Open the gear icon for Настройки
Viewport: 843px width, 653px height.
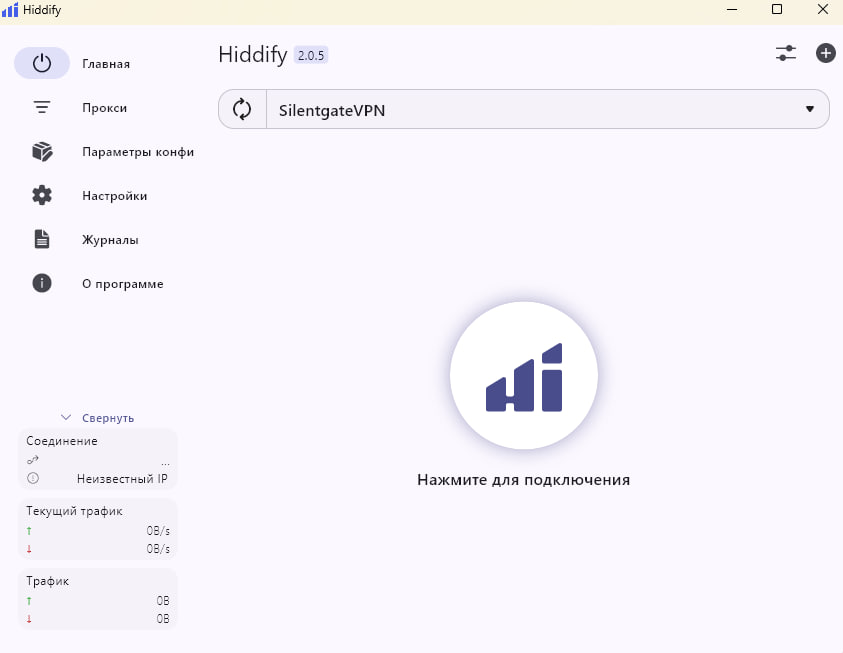42,195
